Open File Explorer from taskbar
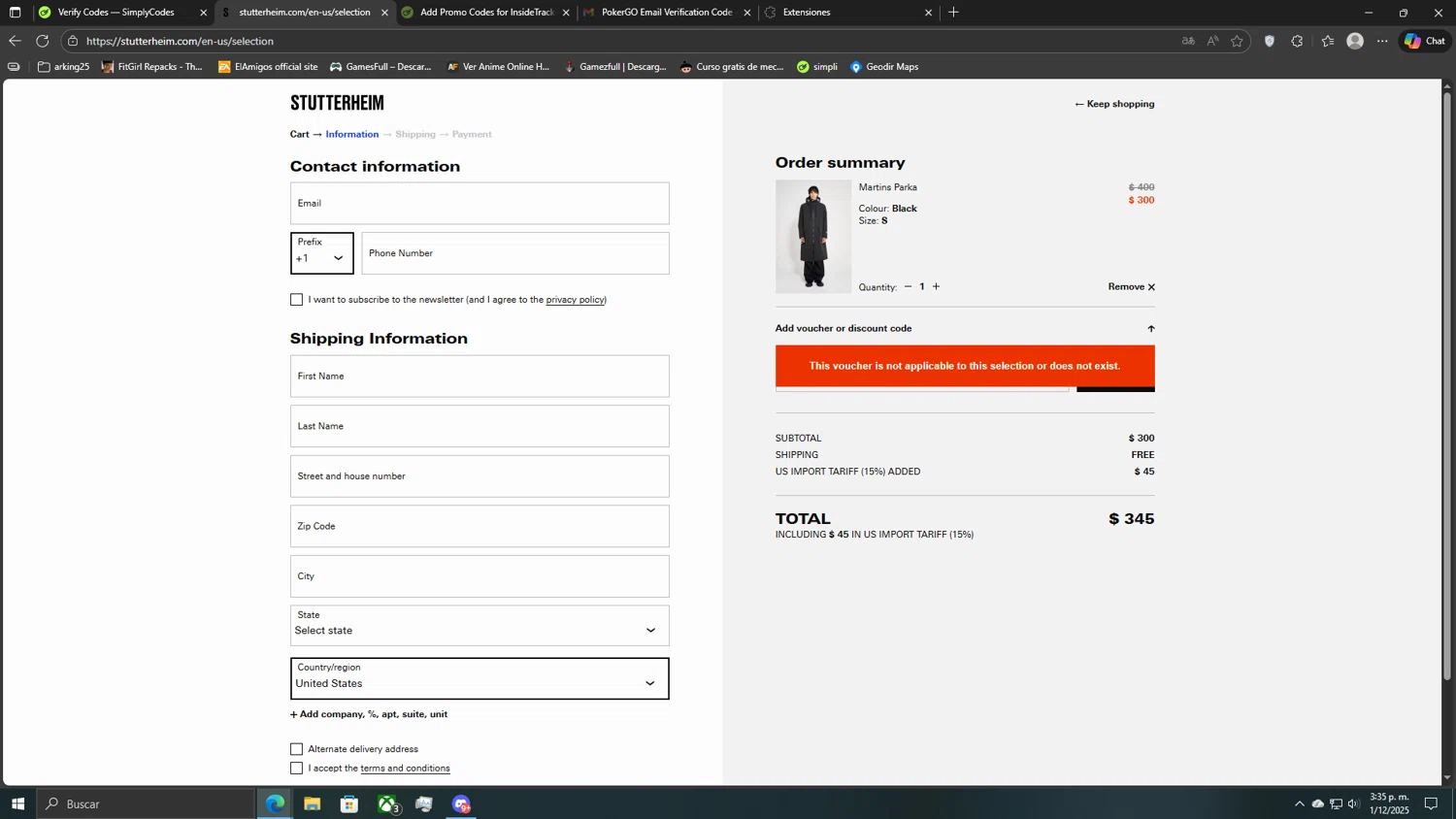This screenshot has width=1456, height=819. pyautogui.click(x=312, y=803)
